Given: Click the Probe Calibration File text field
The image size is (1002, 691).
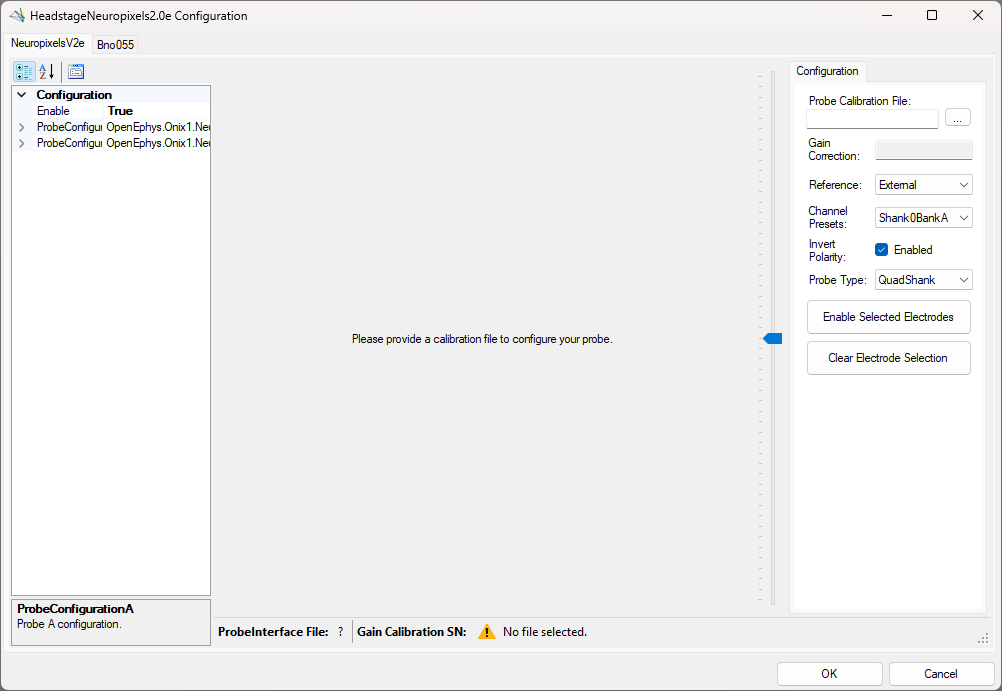Looking at the screenshot, I should [872, 119].
